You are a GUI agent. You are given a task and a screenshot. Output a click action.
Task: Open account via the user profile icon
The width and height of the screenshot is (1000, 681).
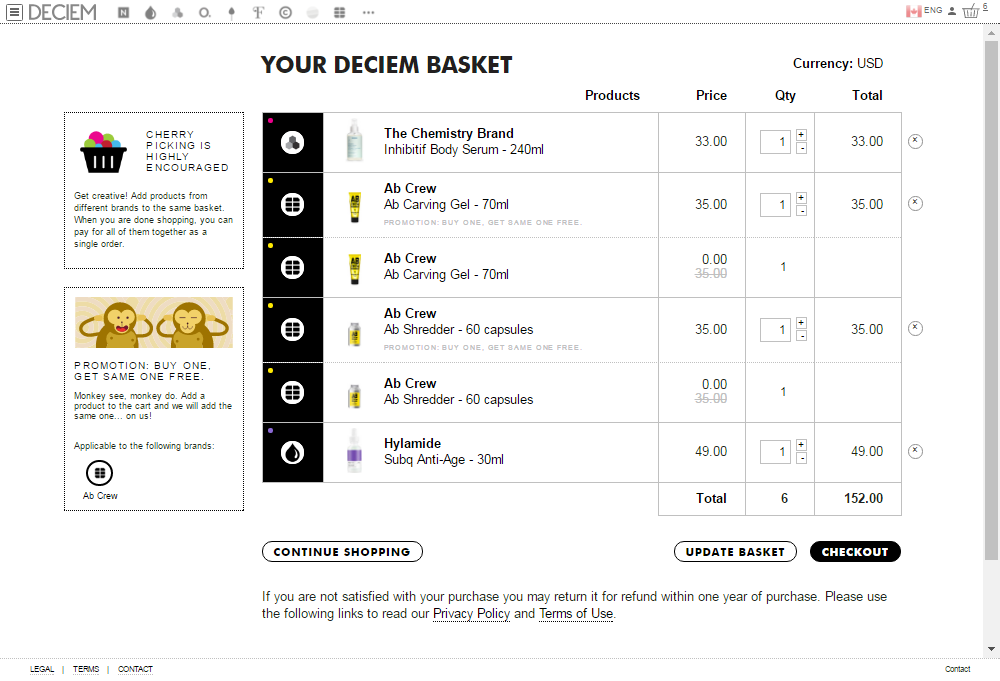[952, 11]
